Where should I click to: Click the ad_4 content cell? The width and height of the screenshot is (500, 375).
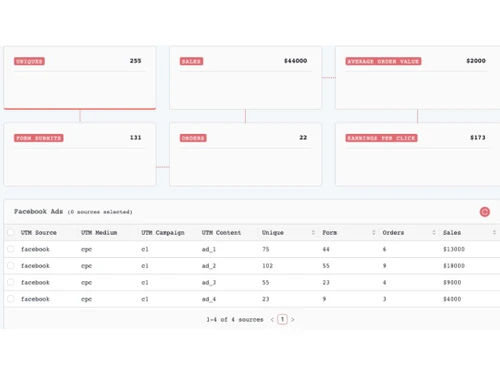click(x=209, y=299)
